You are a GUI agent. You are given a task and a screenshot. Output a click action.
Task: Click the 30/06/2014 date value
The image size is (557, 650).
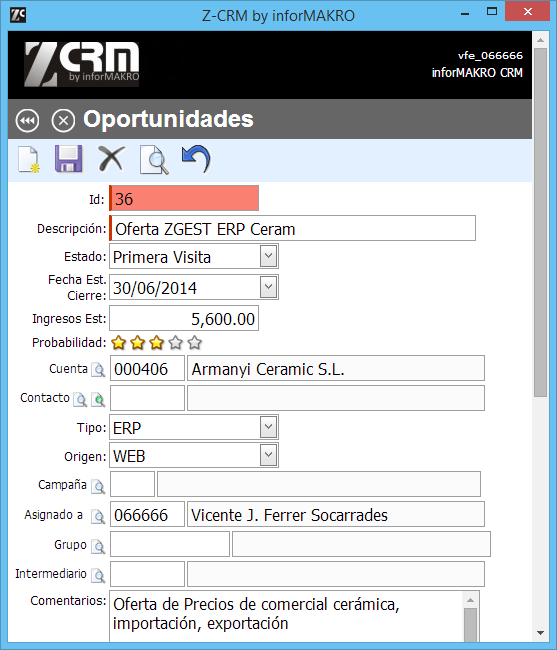pyautogui.click(x=155, y=288)
